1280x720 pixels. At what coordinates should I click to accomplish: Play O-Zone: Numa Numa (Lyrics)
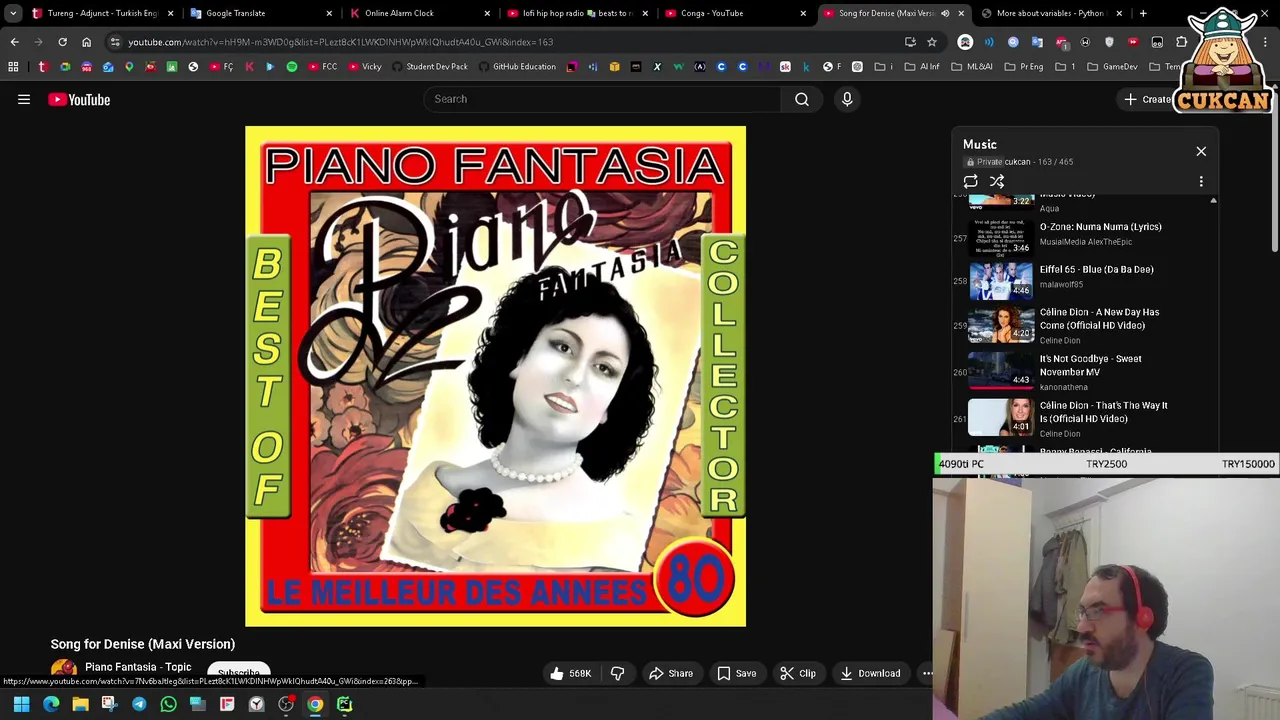(1100, 227)
